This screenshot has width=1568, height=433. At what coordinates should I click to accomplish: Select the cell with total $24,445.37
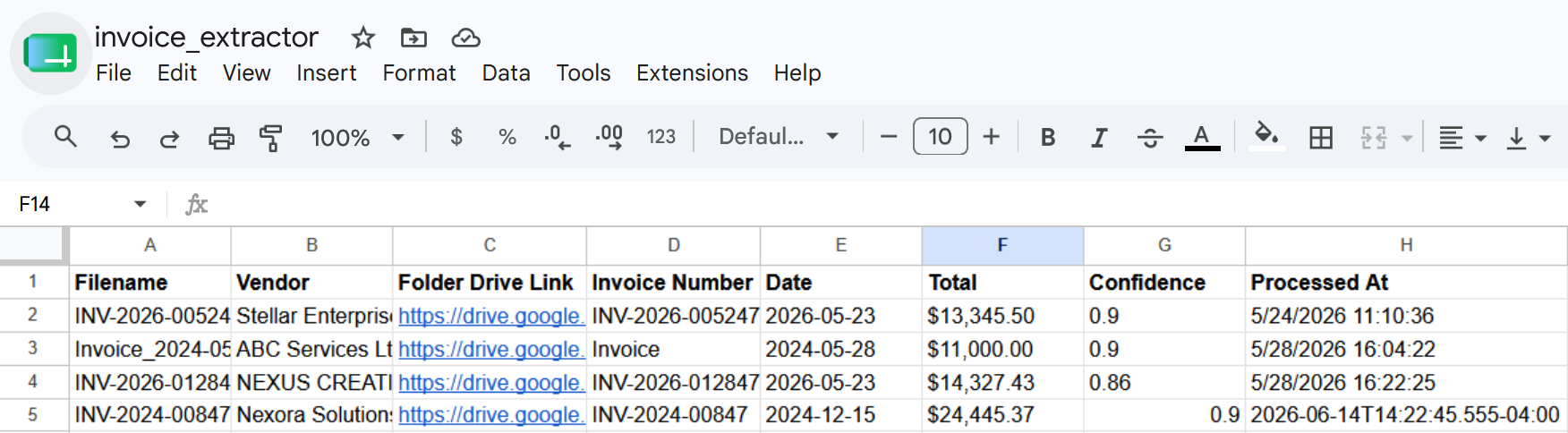click(1002, 415)
